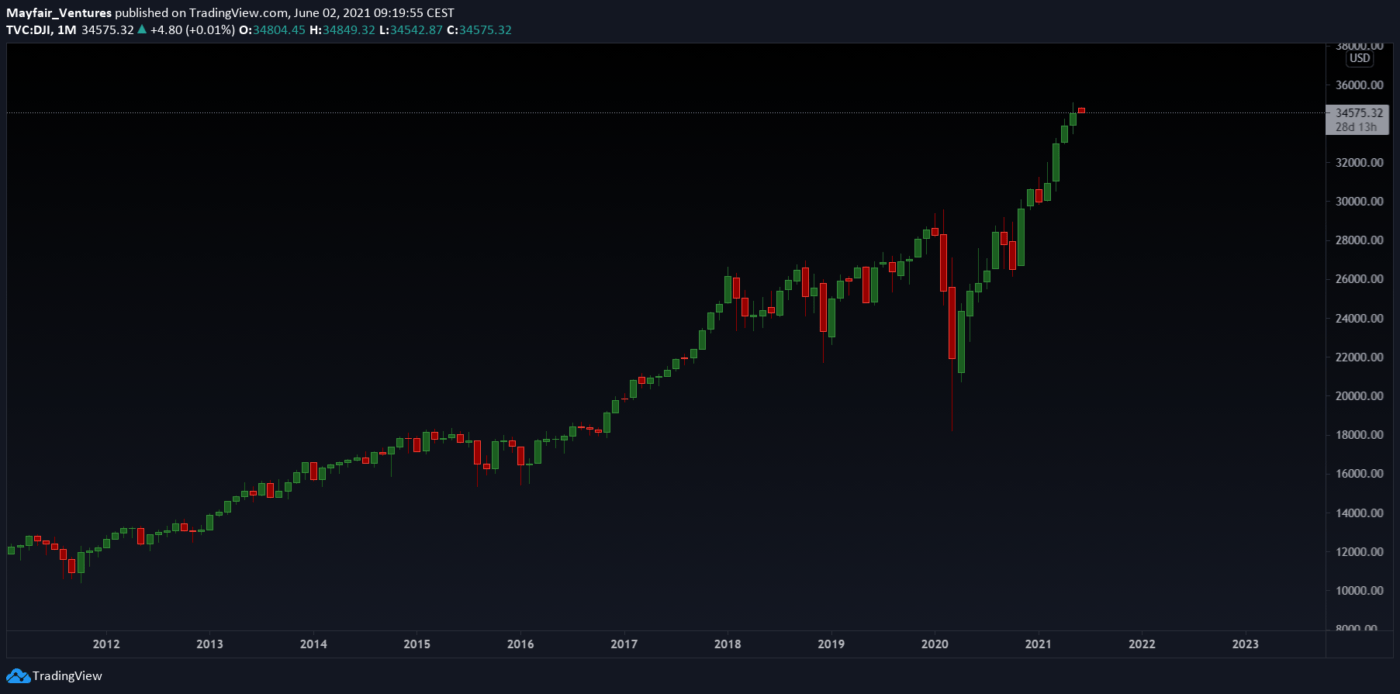Click the 30000.00 price axis label

(1360, 201)
